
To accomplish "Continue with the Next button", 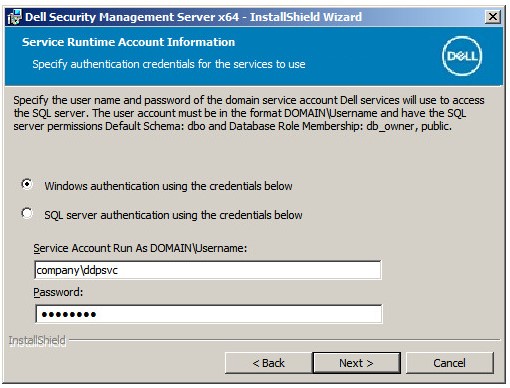I will [x=356, y=363].
